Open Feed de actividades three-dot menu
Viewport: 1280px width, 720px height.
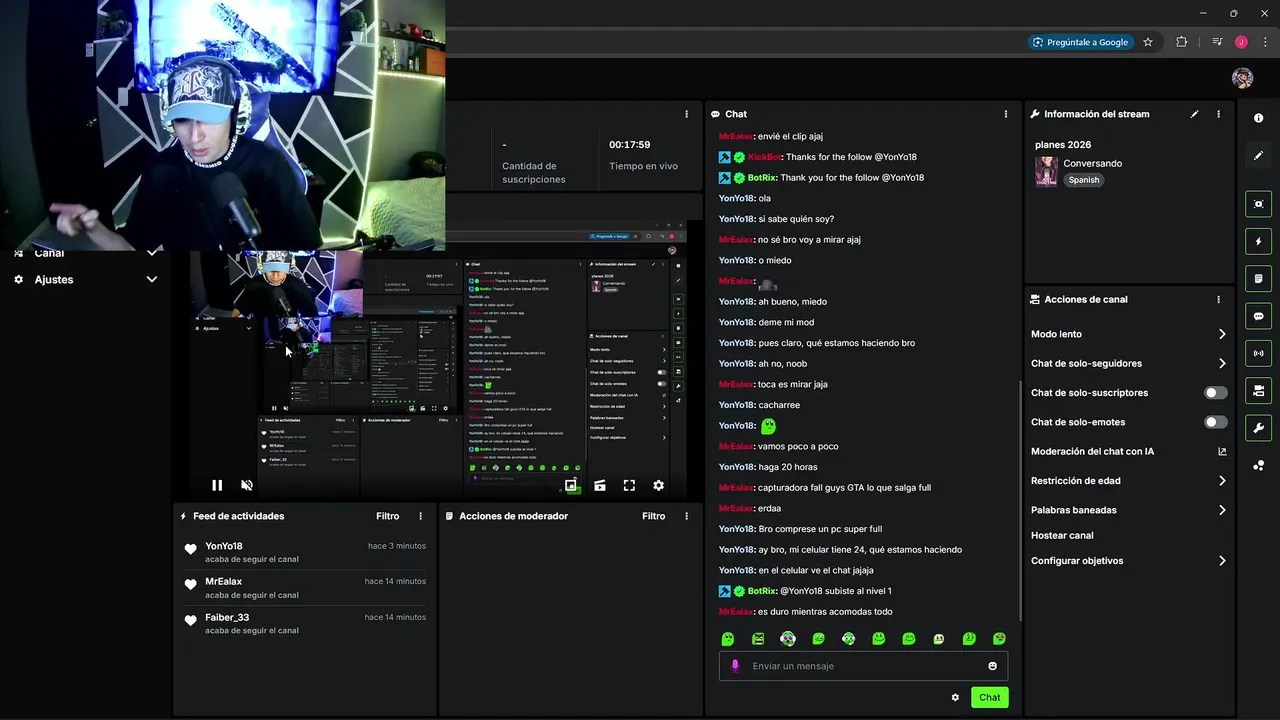click(x=420, y=516)
